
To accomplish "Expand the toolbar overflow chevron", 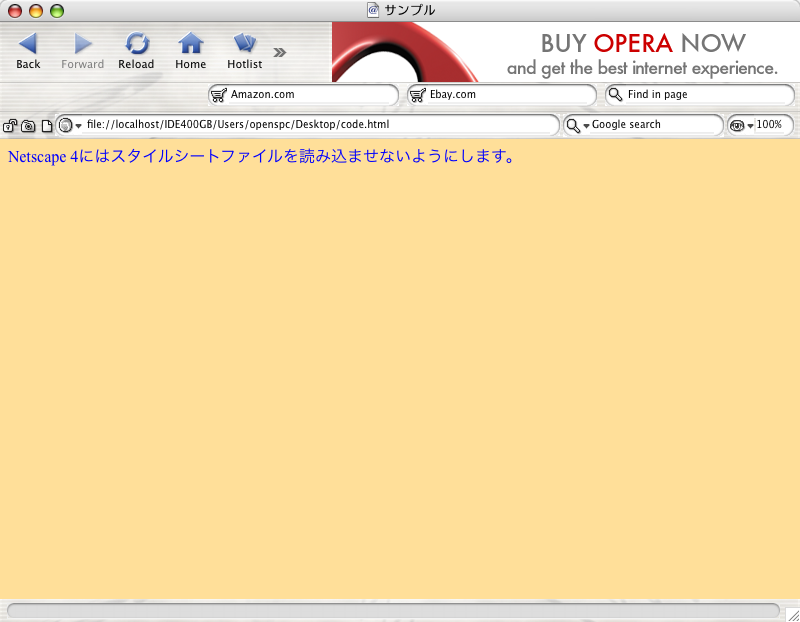I will [x=280, y=52].
